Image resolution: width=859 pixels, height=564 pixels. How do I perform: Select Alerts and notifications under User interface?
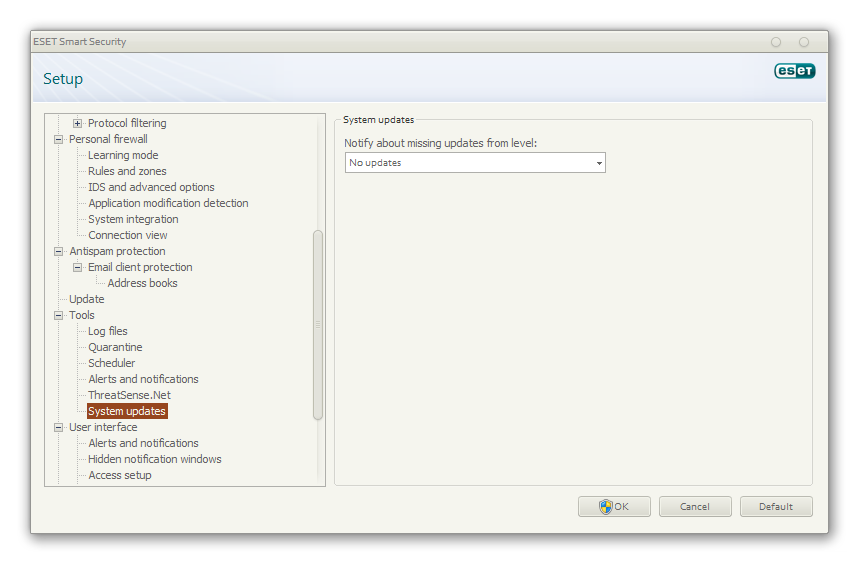pos(143,443)
